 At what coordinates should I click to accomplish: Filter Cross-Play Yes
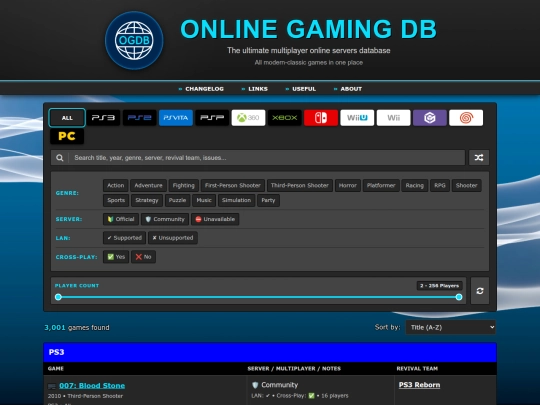click(116, 257)
